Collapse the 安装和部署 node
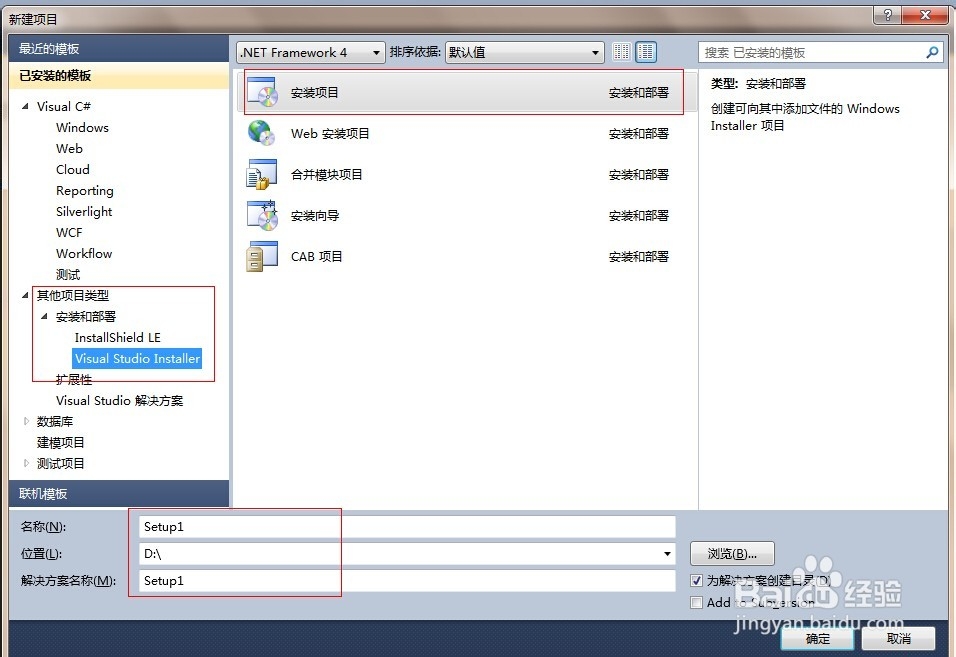This screenshot has height=657, width=956. (44, 316)
